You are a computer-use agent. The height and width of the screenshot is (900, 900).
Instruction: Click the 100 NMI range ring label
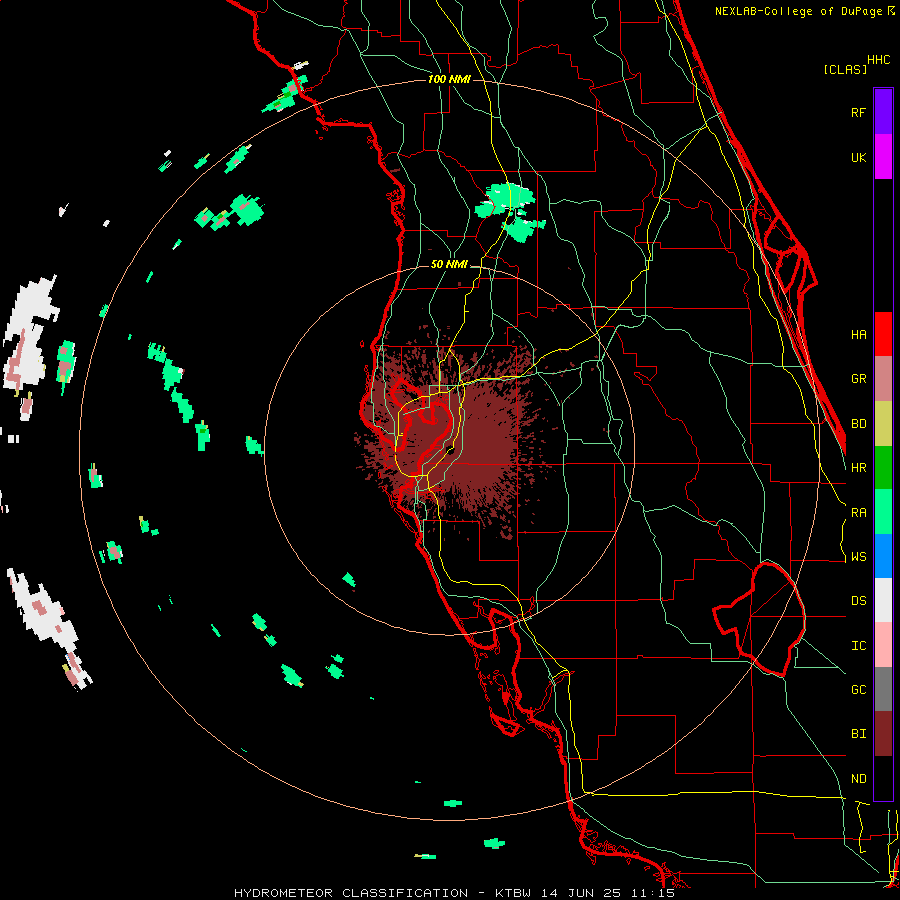click(449, 79)
